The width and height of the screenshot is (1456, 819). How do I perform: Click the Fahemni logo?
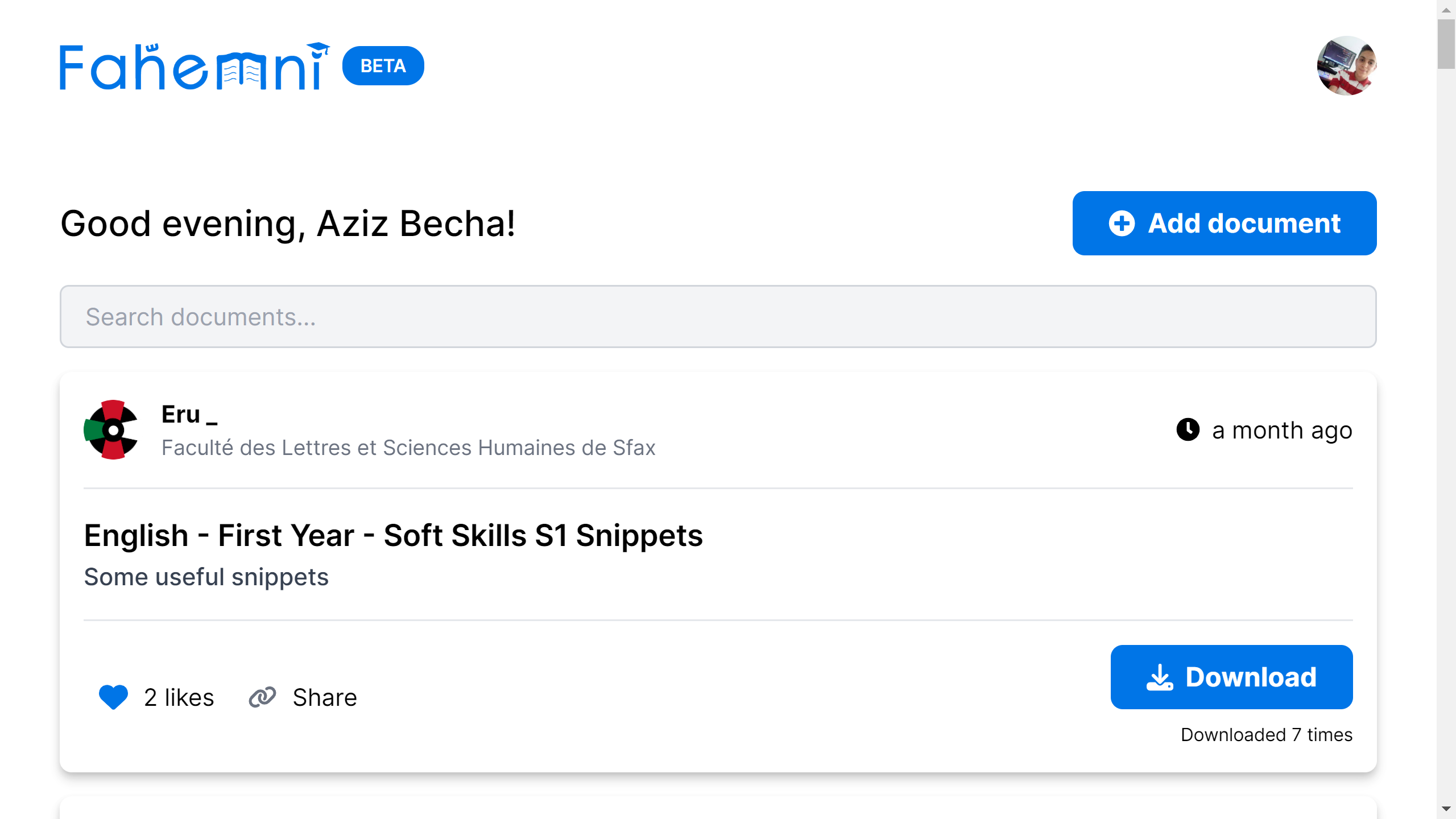[195, 66]
